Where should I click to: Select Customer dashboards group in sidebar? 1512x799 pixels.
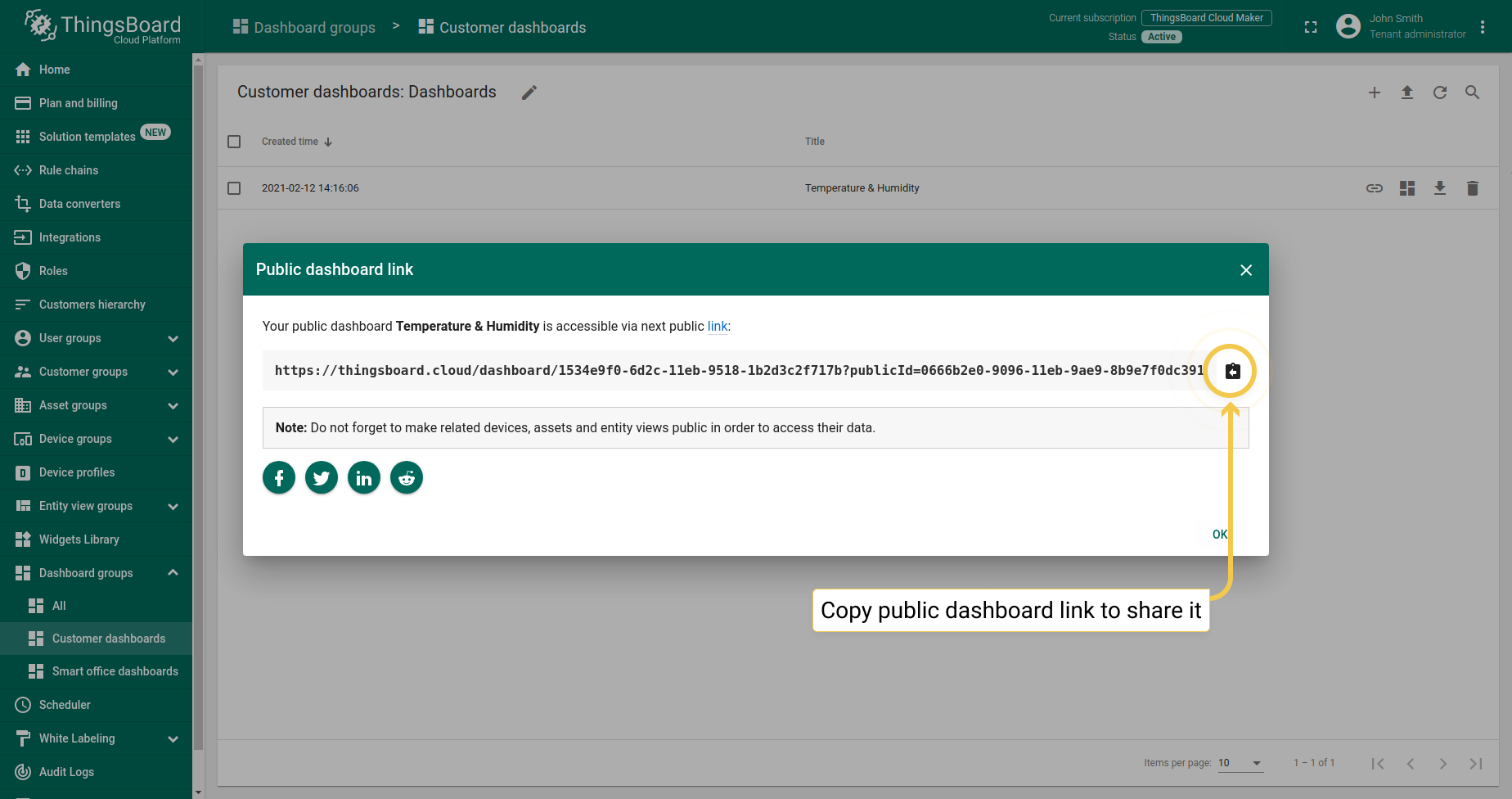click(97, 639)
